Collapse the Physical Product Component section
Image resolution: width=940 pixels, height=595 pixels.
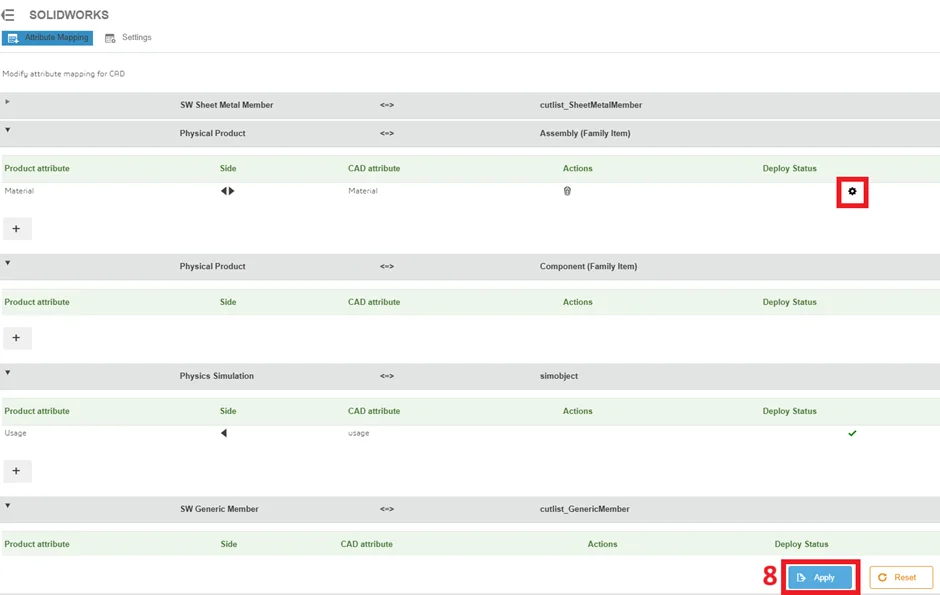coord(8,263)
